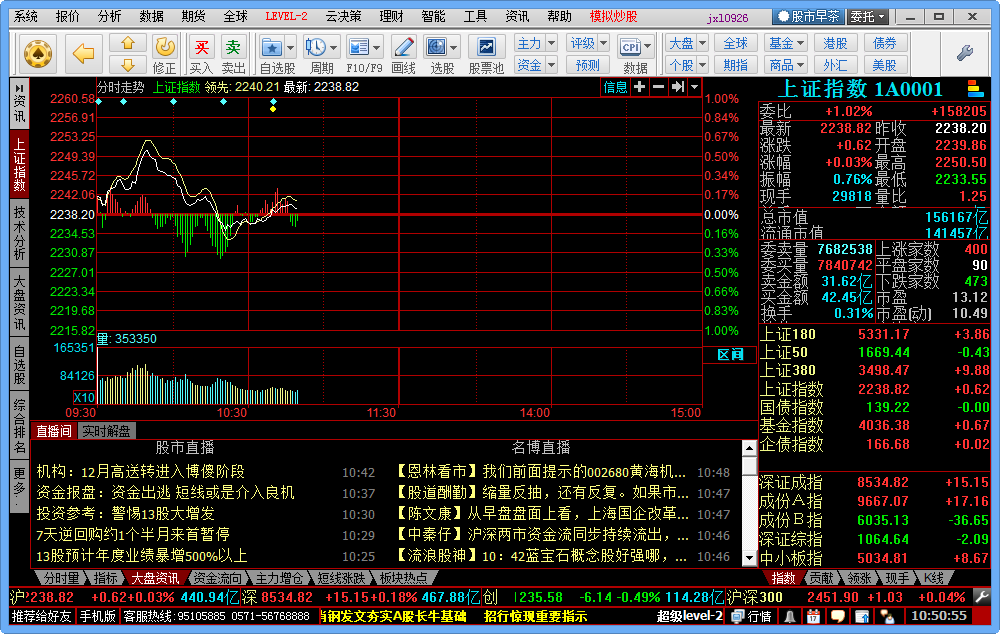Open the 委托 dropdown in the title bar

pyautogui.click(x=868, y=17)
